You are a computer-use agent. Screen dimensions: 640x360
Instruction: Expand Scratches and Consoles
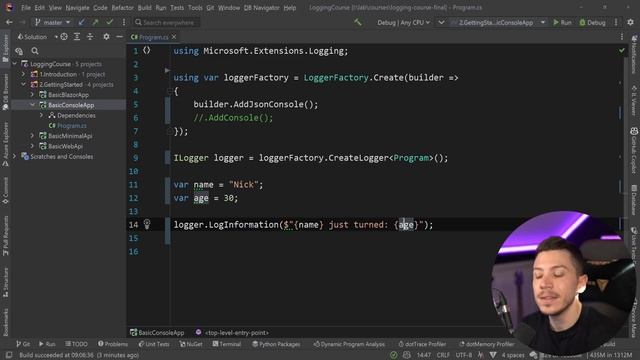15,156
